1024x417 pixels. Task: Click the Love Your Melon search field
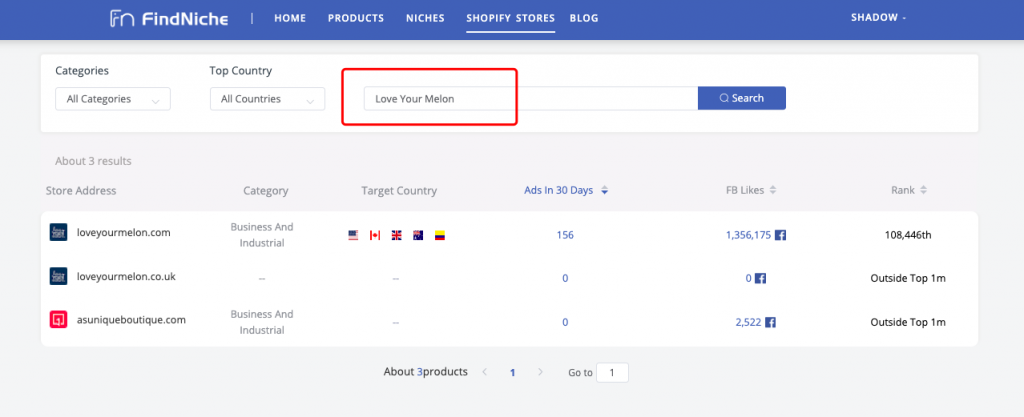[531, 99]
